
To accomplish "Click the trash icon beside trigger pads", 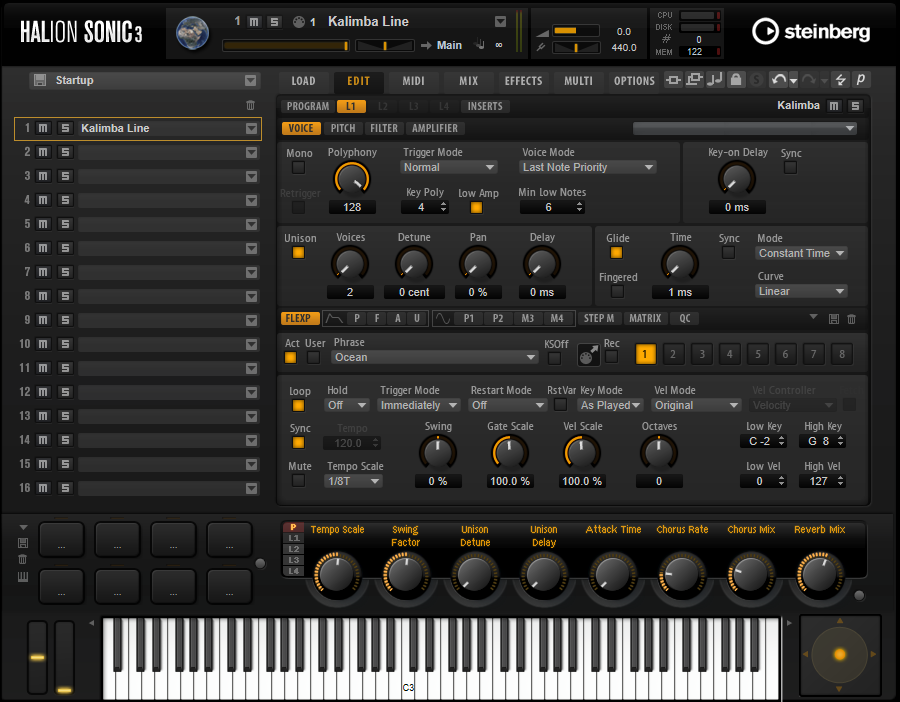I will [23, 560].
